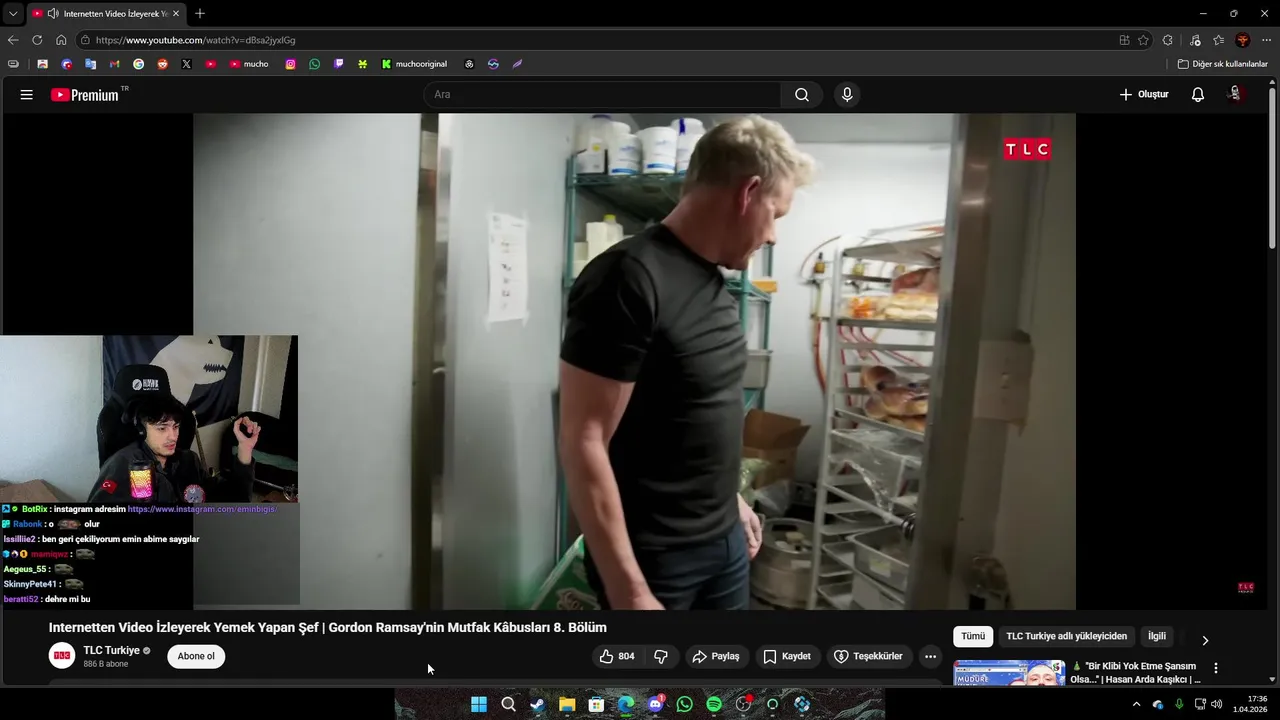Click the YouTube search magnifier button

802,94
